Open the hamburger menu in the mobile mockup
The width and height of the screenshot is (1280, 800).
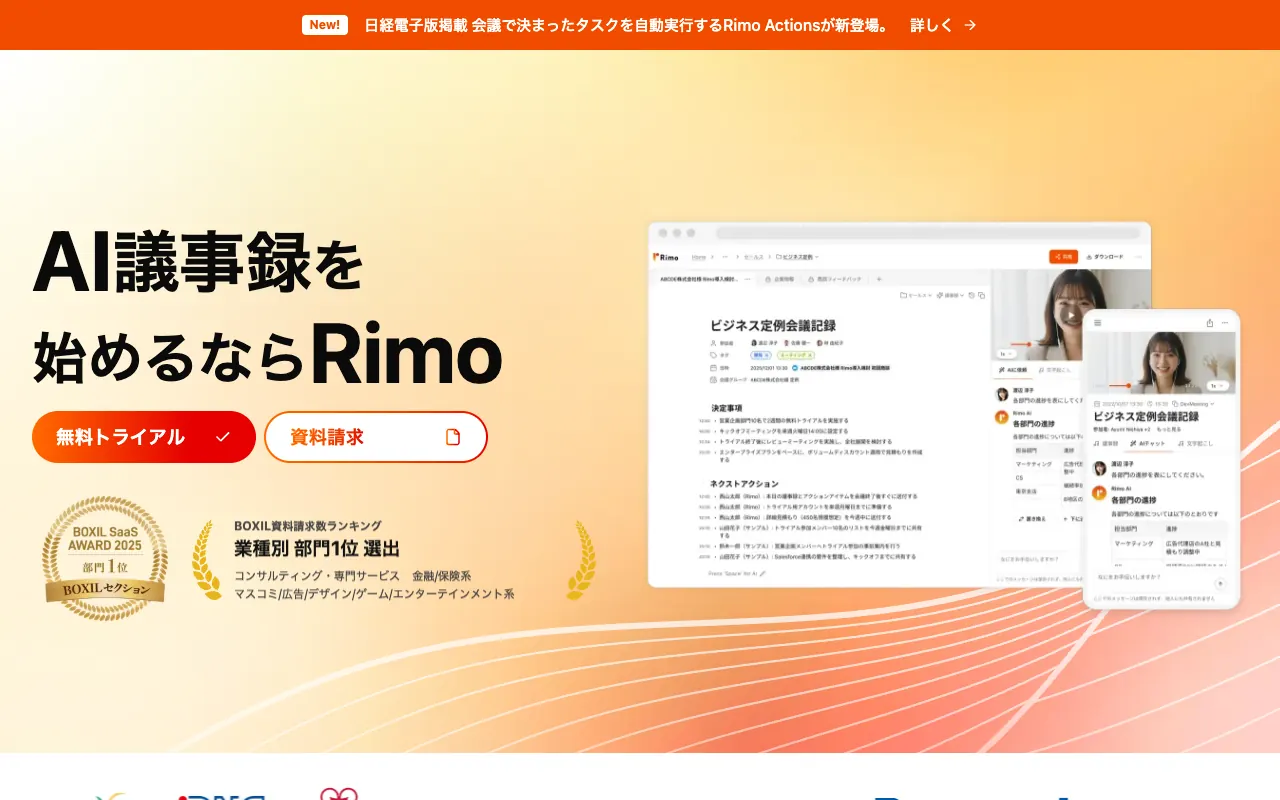tap(1097, 323)
